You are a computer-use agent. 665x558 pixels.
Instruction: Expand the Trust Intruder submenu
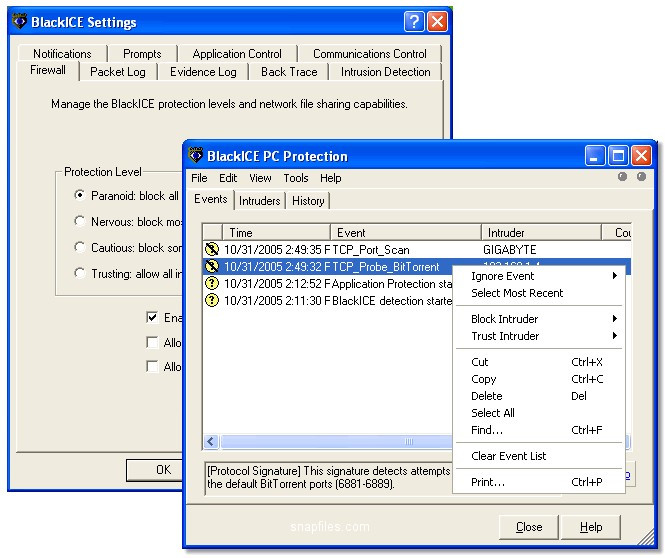539,336
